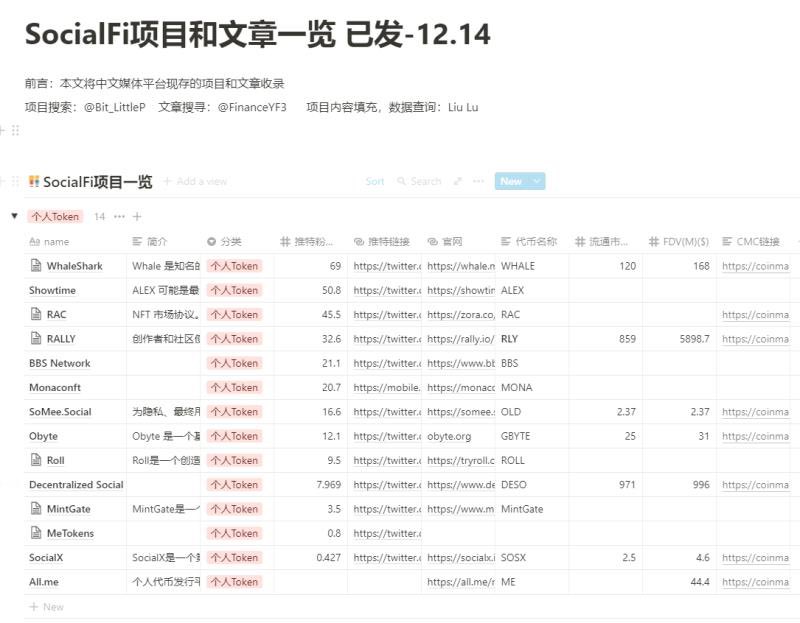The image size is (800, 623).
Task: Open the Showtime entry
Action: tap(53, 290)
